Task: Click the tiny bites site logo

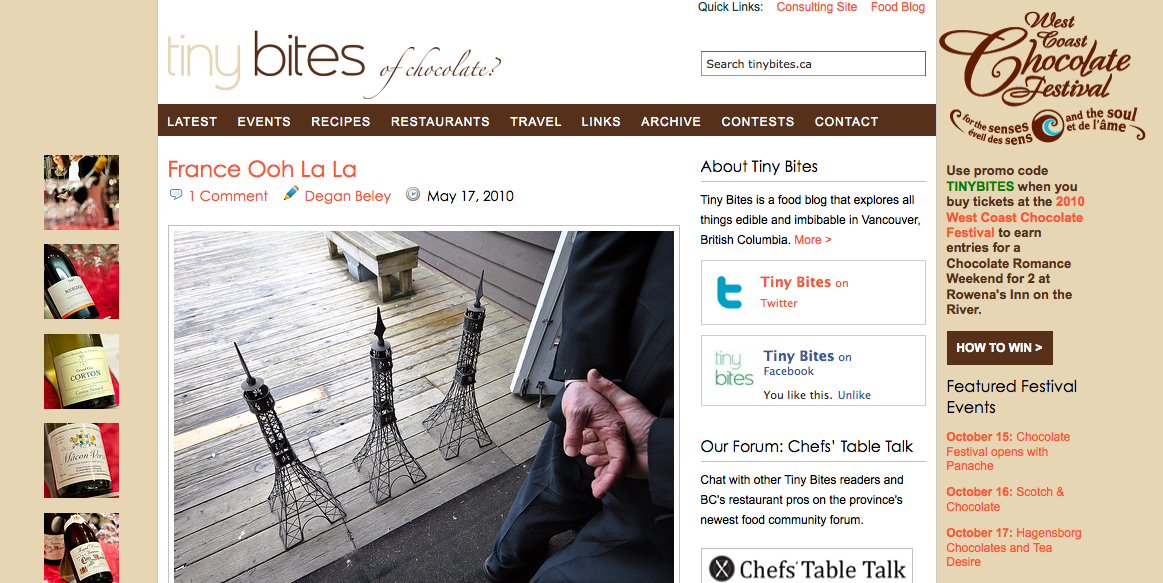Action: tap(334, 65)
